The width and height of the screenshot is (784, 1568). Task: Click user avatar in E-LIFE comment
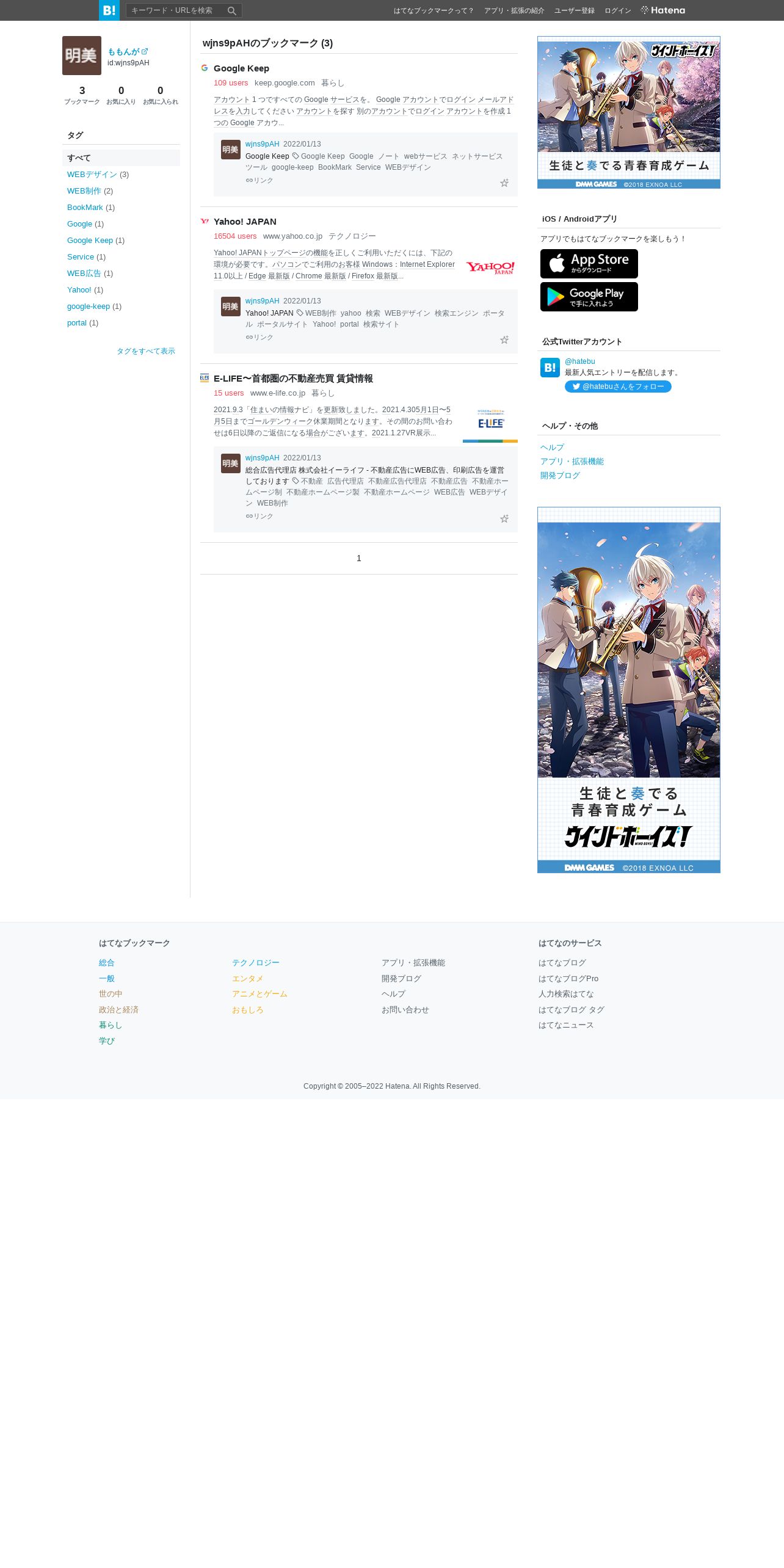click(231, 463)
